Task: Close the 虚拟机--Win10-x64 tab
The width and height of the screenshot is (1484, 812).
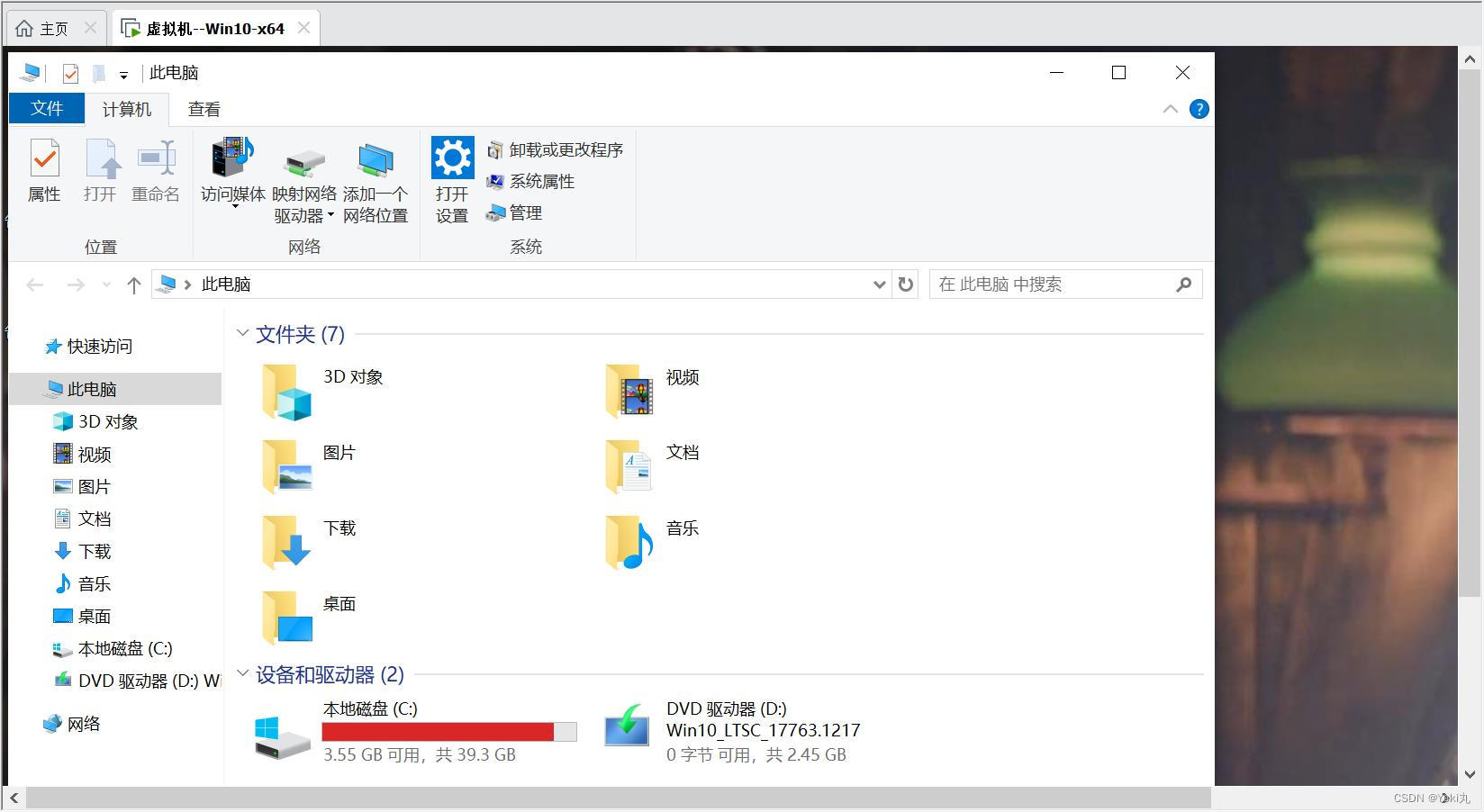Action: 304,28
